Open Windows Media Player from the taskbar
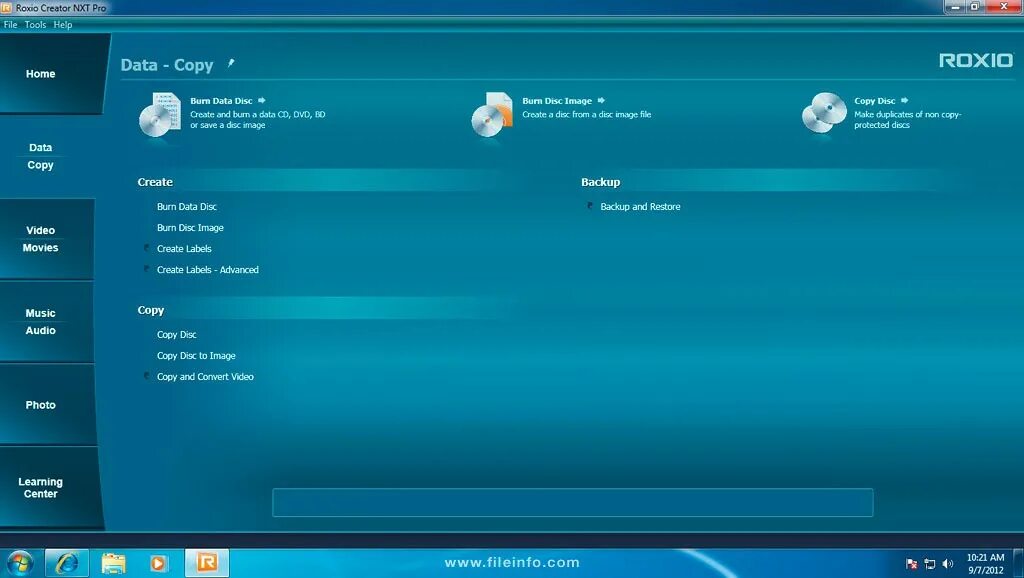The width and height of the screenshot is (1024, 578). click(x=159, y=562)
